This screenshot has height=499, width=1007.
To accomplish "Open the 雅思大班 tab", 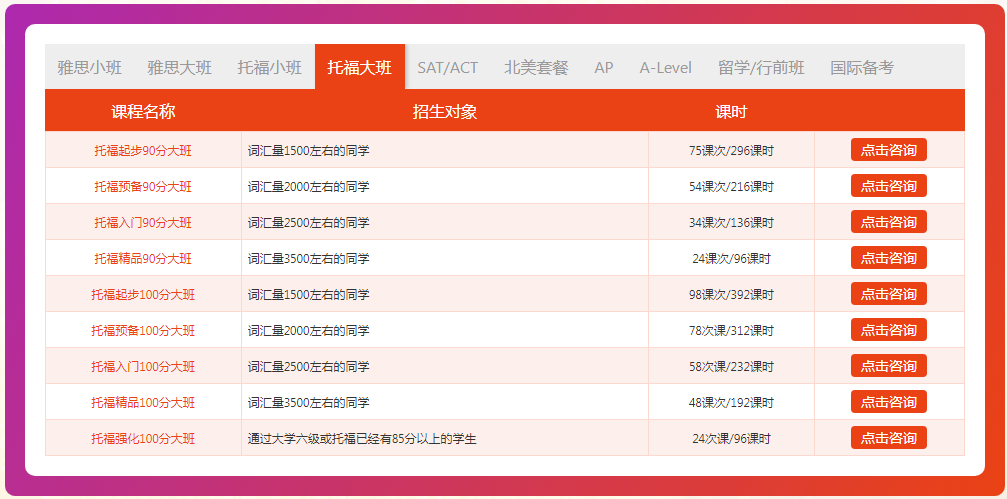I will (x=180, y=67).
